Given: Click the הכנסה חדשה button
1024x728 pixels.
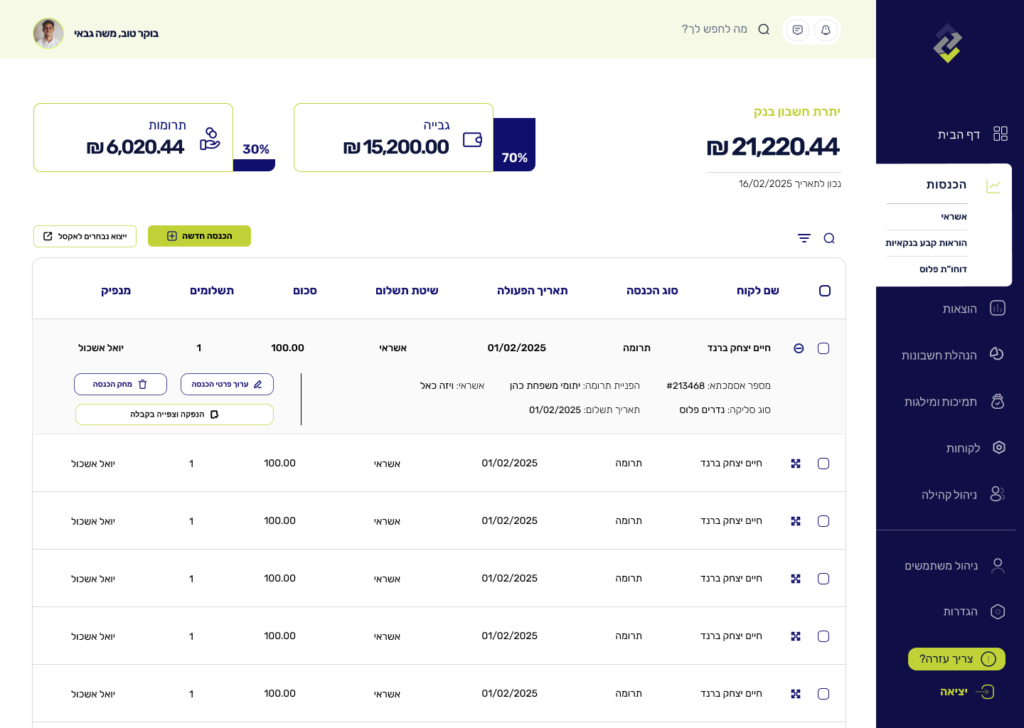Looking at the screenshot, I should point(199,236).
